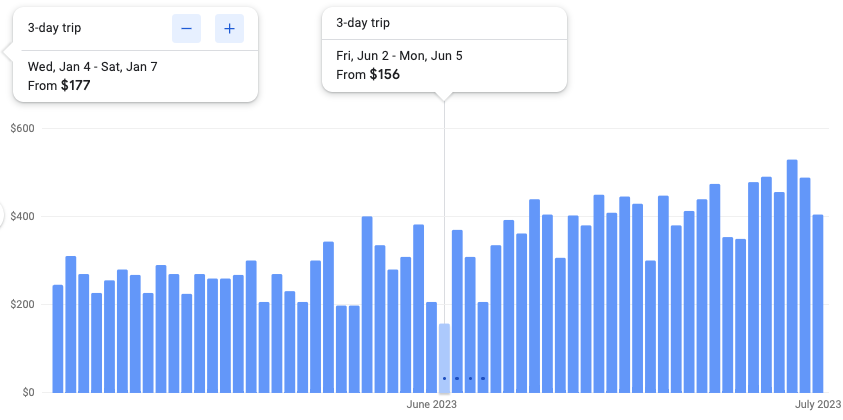Decrease trip length with the minus button

(x=186, y=29)
